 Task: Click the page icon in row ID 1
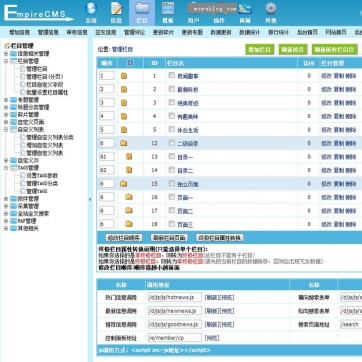[x=124, y=76]
